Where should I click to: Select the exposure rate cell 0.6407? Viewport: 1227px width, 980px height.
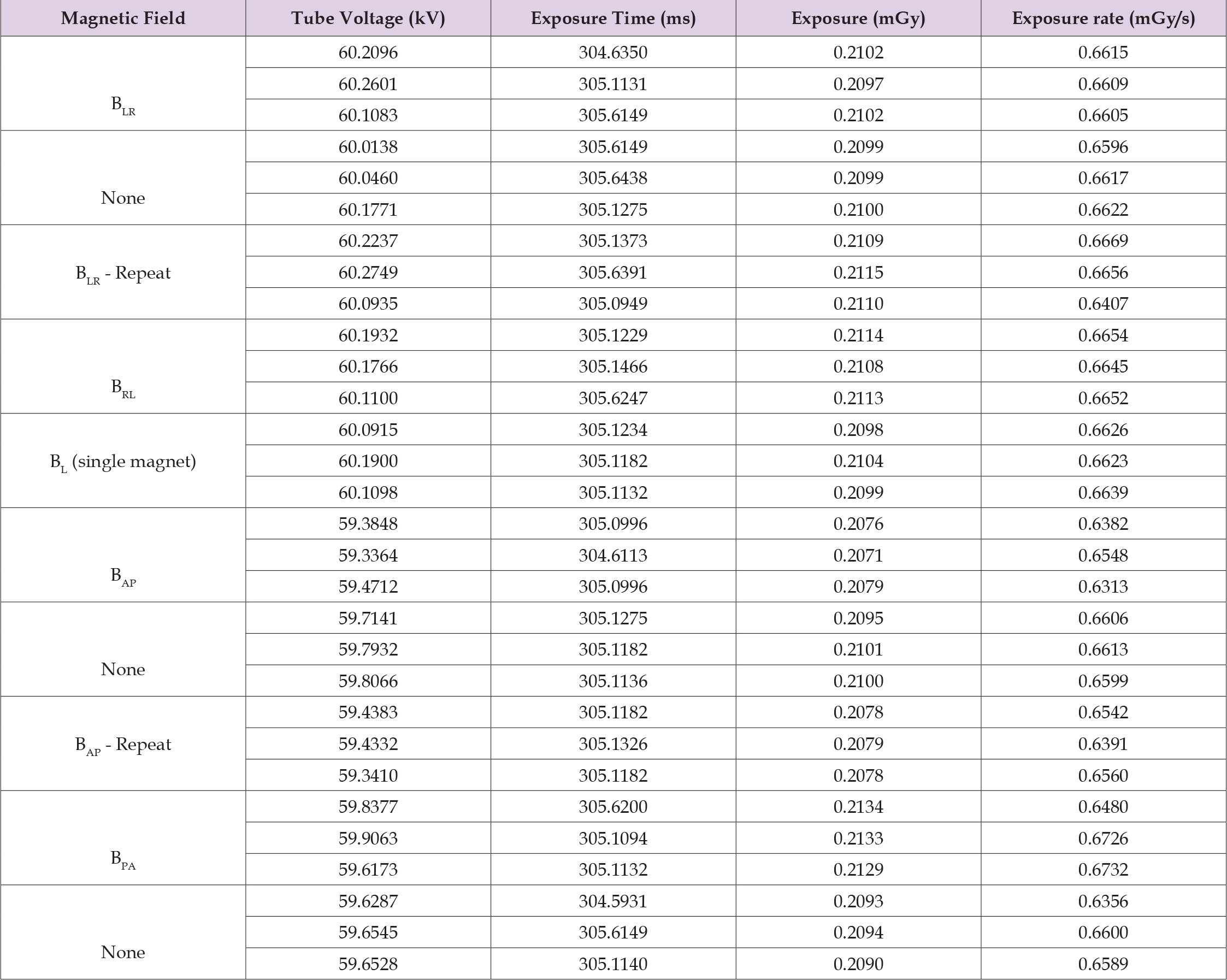point(1103,303)
